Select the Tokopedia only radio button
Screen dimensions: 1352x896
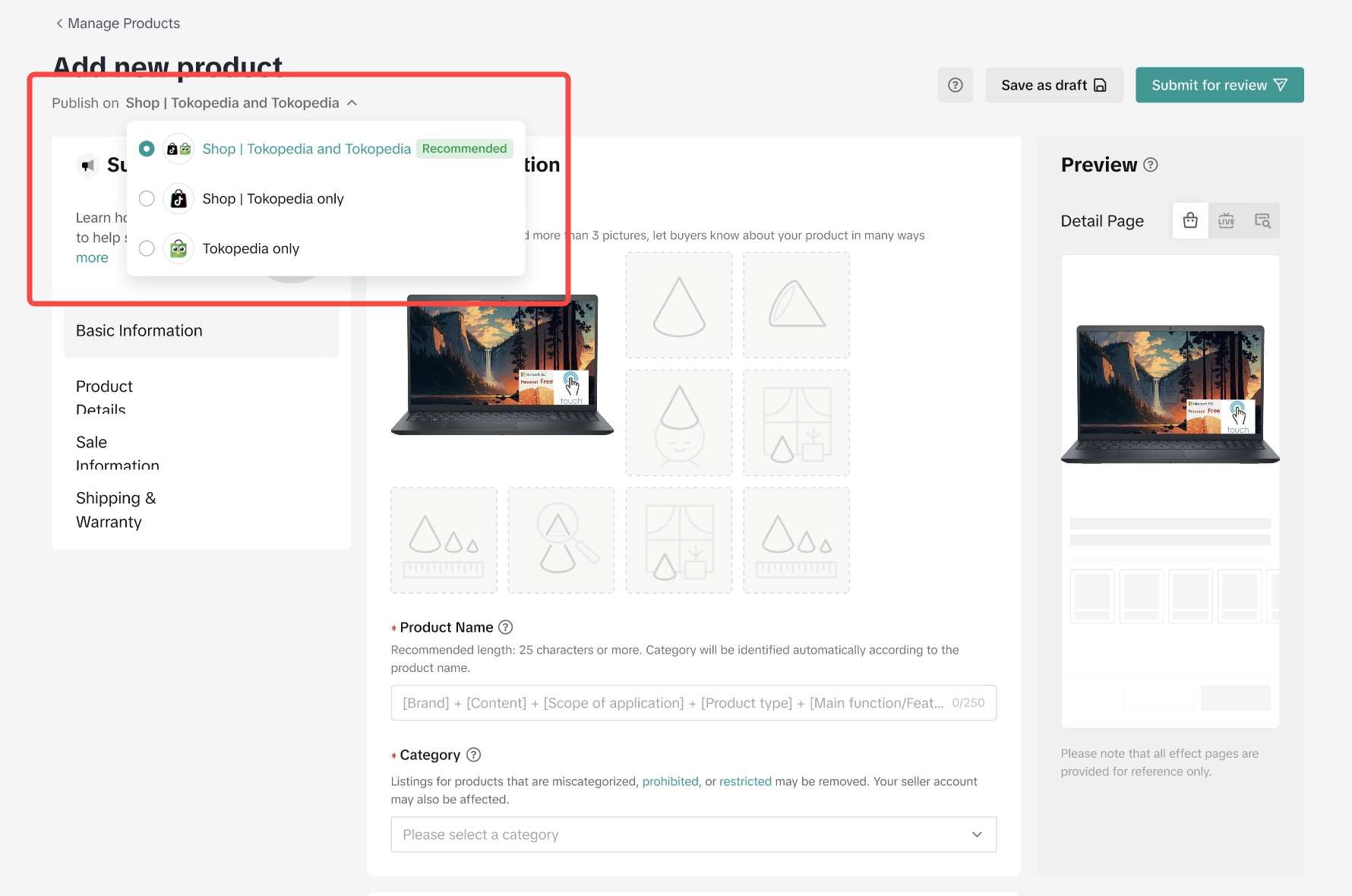coord(147,248)
